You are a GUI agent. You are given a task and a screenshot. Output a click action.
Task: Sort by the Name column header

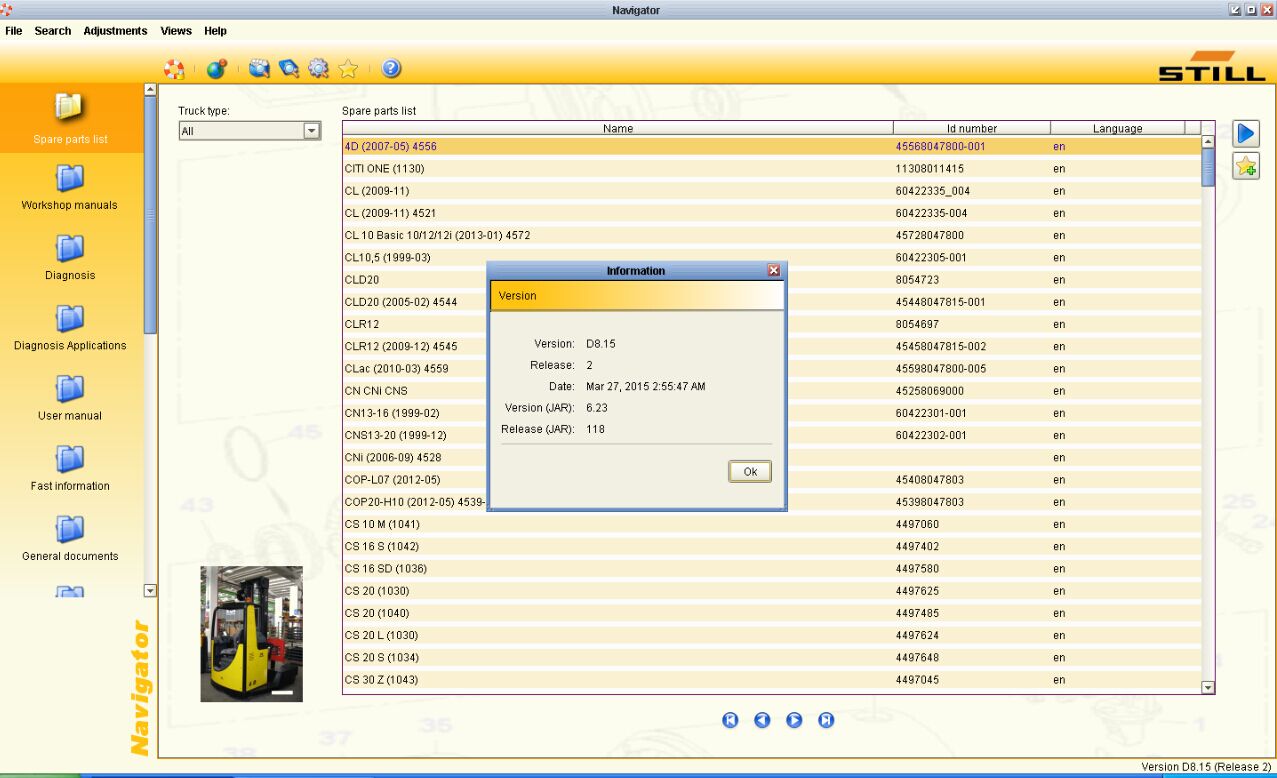618,128
